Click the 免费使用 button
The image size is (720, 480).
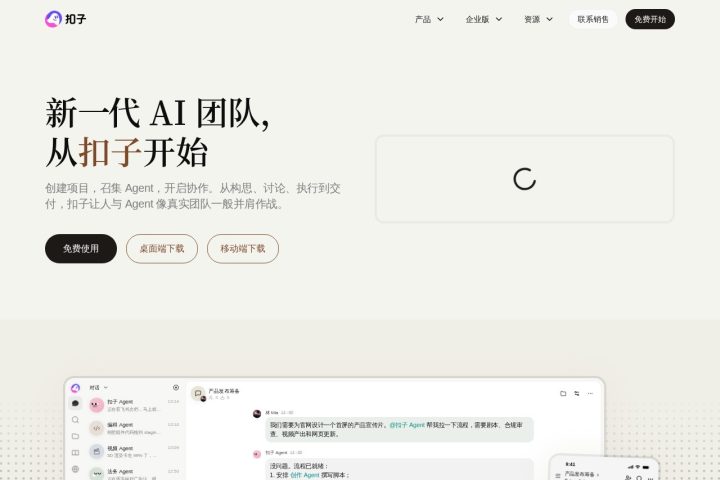[x=81, y=248]
